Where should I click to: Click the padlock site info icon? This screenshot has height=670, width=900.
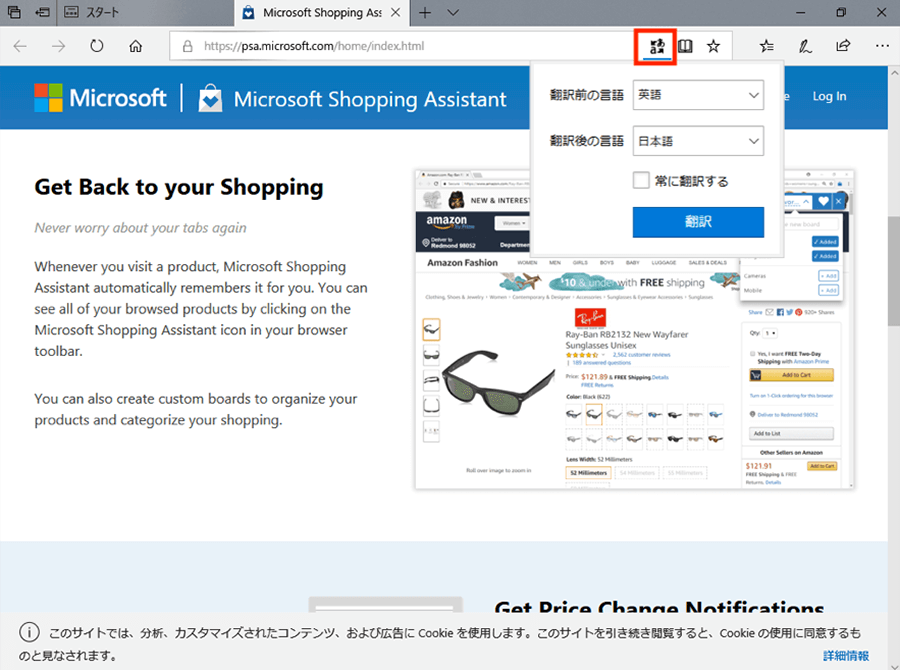(187, 47)
